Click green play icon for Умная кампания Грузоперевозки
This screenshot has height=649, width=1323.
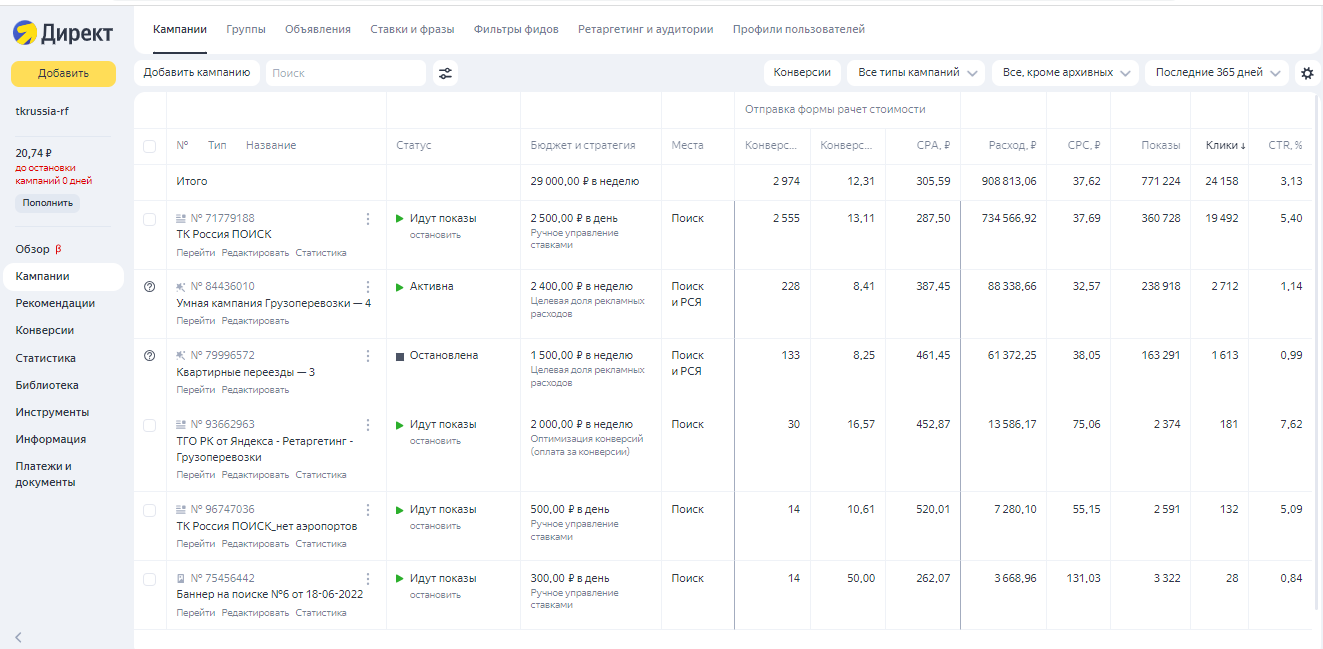400,286
